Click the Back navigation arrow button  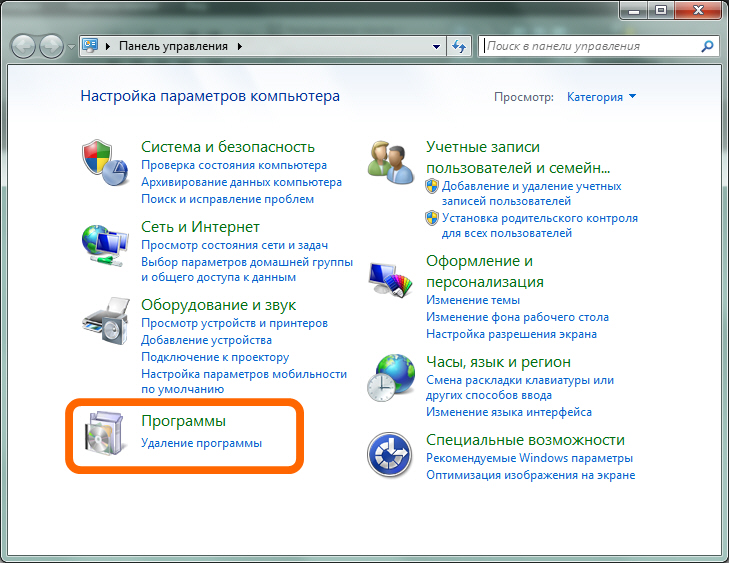coord(23,46)
